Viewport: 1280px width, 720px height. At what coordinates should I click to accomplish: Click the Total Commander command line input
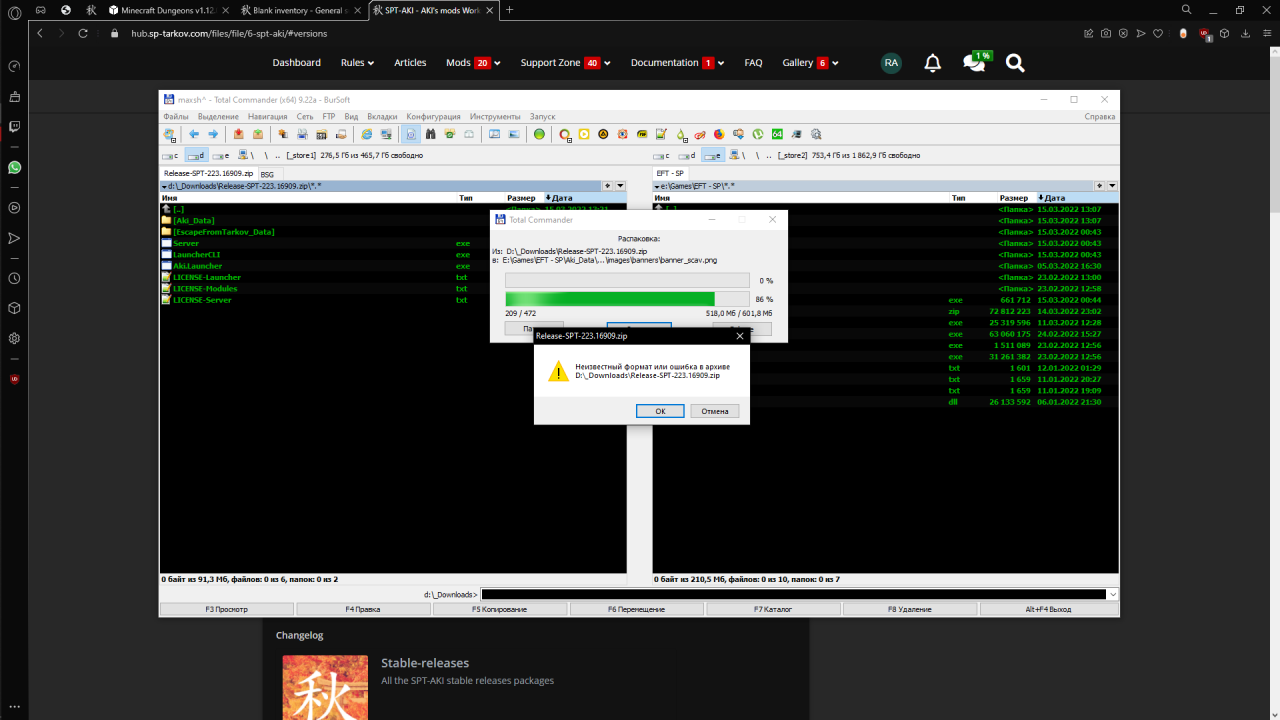click(x=794, y=594)
